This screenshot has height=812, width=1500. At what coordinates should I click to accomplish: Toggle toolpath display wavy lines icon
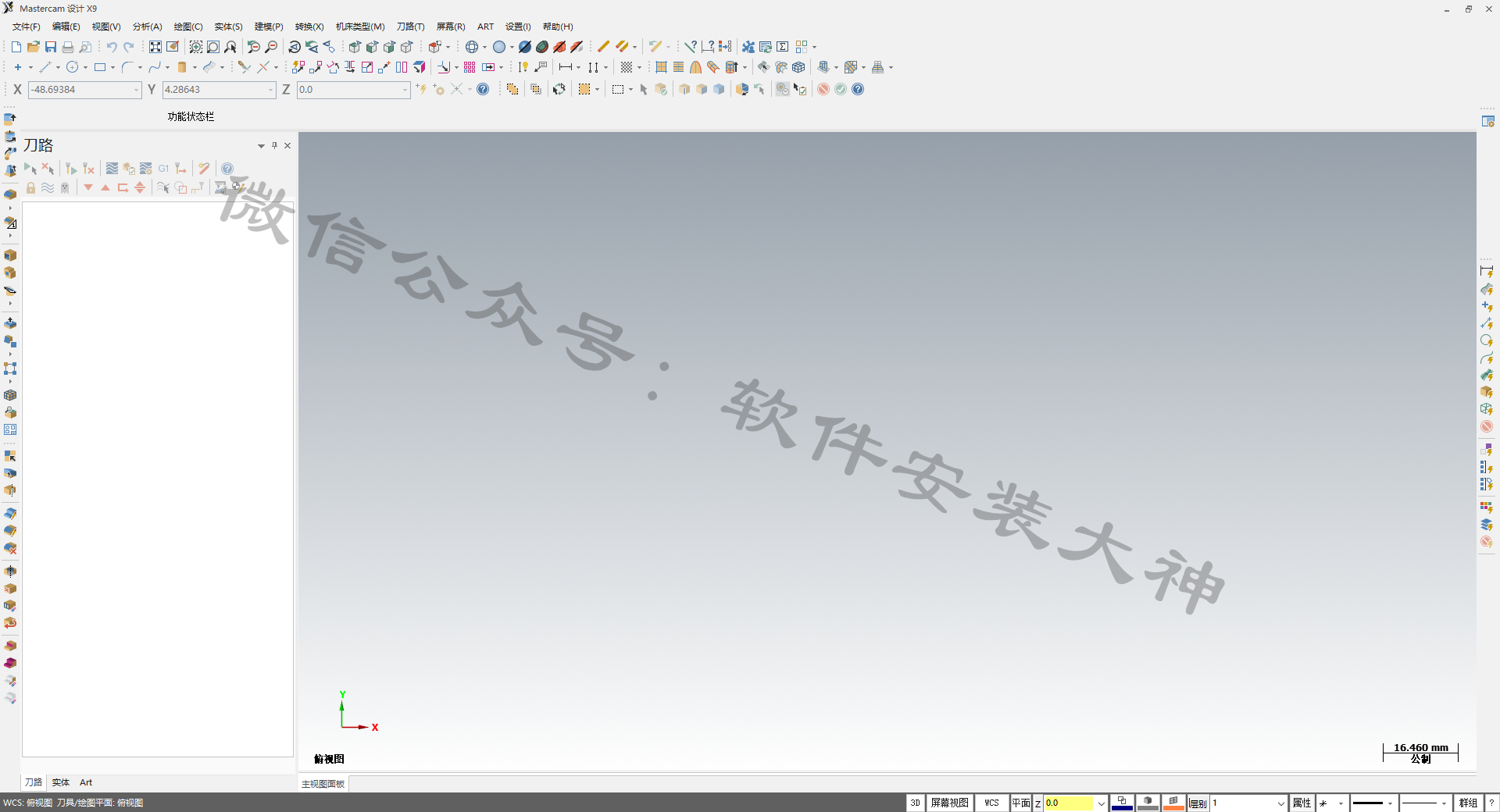(x=48, y=188)
